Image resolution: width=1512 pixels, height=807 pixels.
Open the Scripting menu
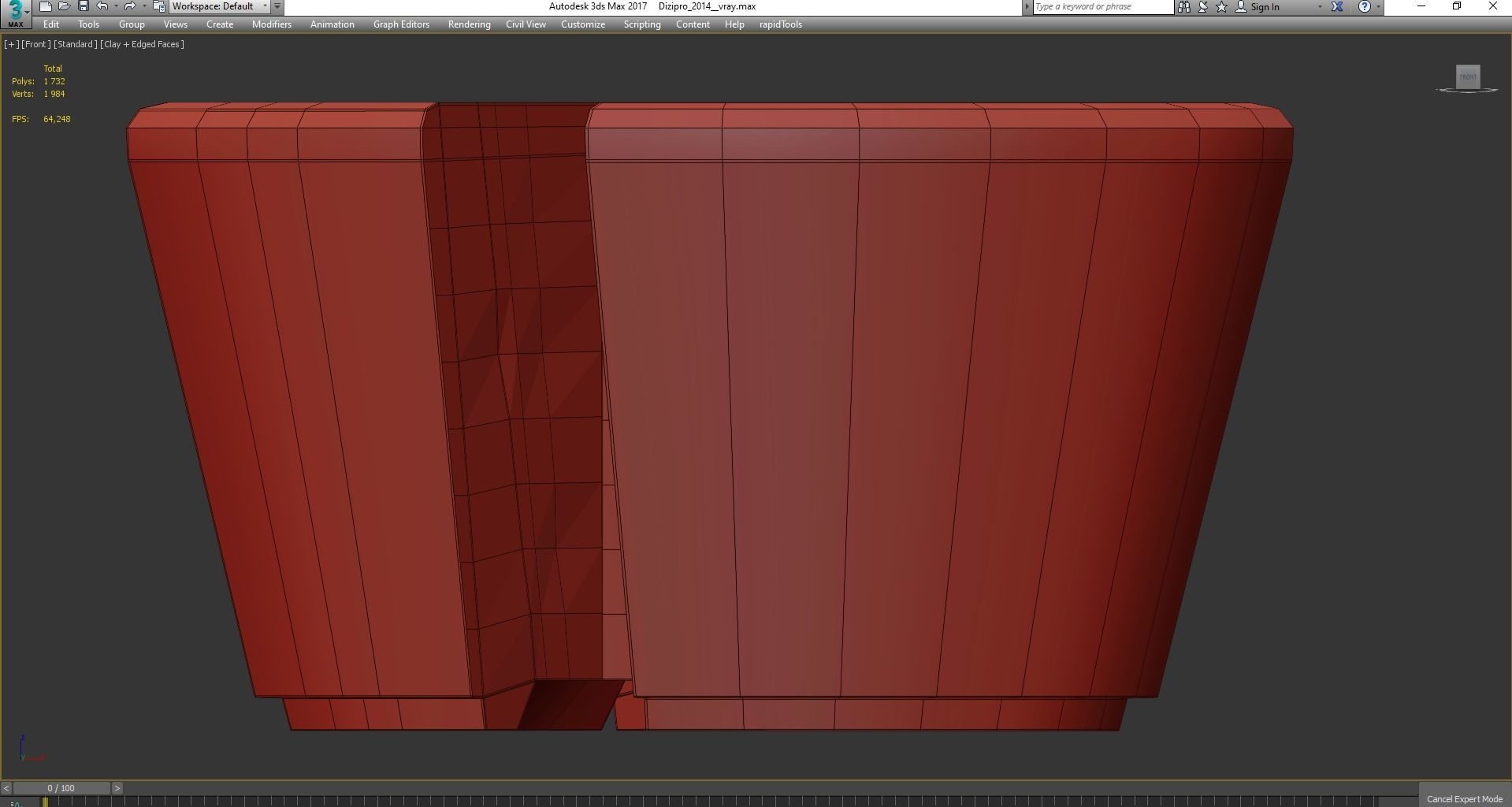click(642, 24)
